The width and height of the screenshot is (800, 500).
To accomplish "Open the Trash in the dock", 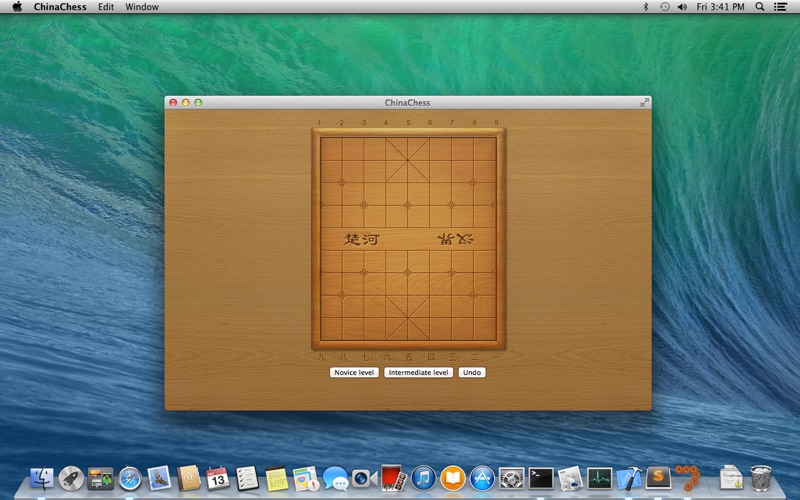I will [761, 479].
